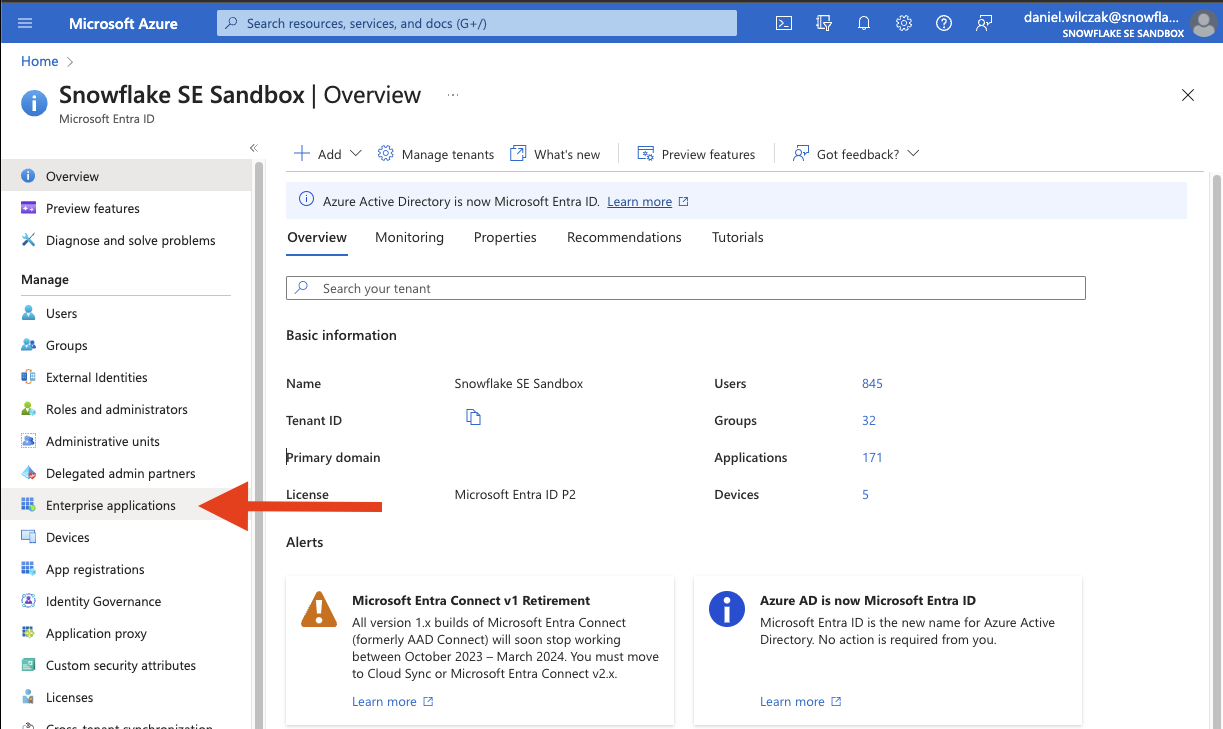Open the feedback icon in top bar
The height and width of the screenshot is (729, 1223).
[x=984, y=23]
